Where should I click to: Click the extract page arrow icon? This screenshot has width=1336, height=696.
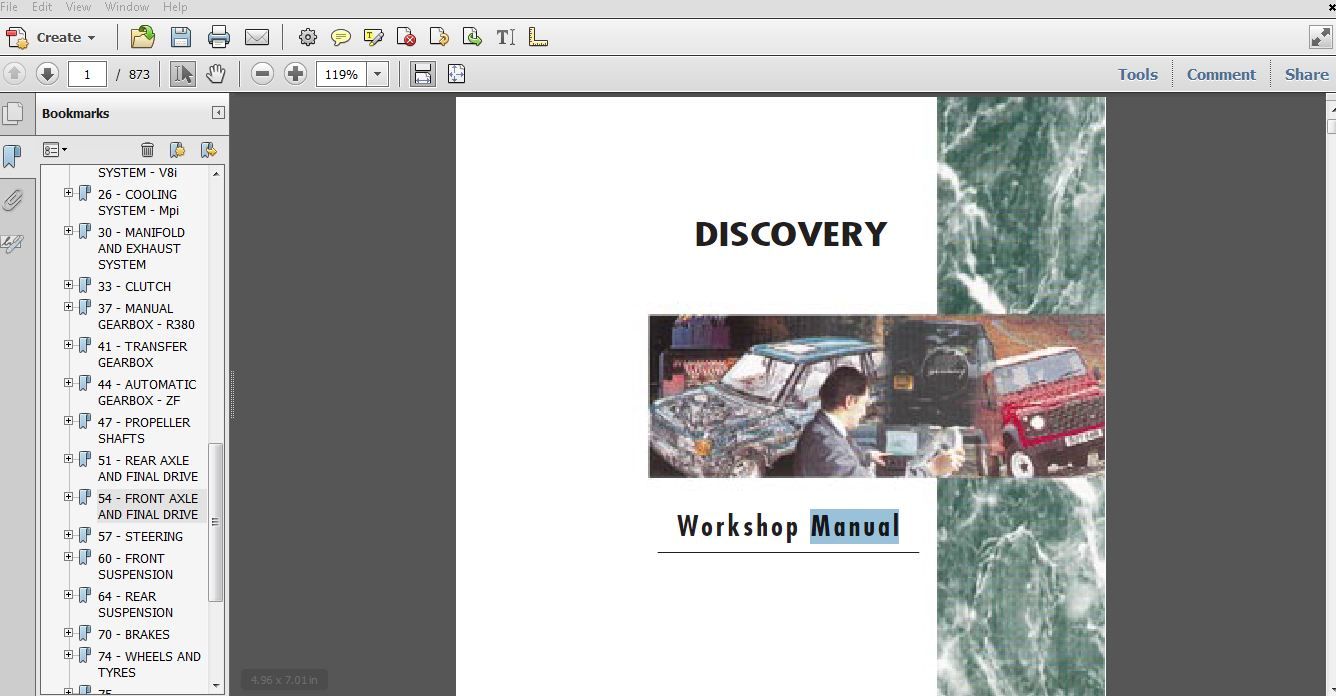[x=439, y=38]
